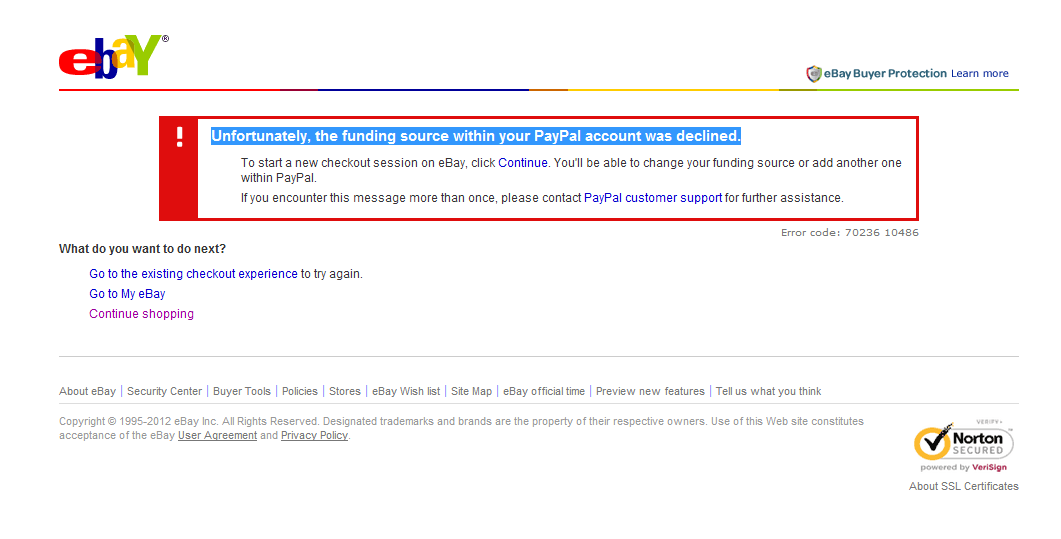Open eBay Wish list footer link
Viewport: 1061px width, 539px height.
(x=406, y=392)
